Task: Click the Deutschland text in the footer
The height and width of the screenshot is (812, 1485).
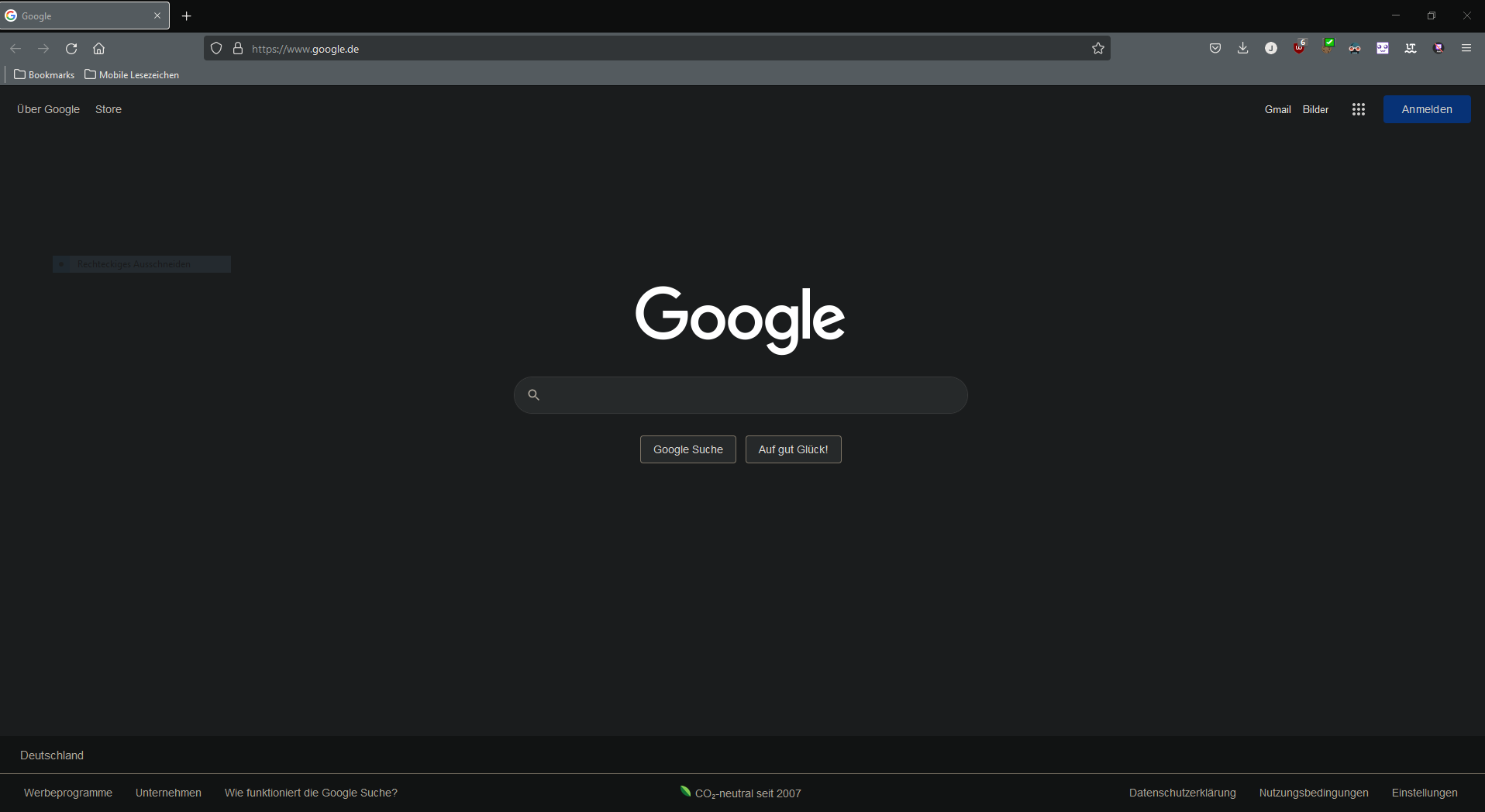Action: pos(52,755)
